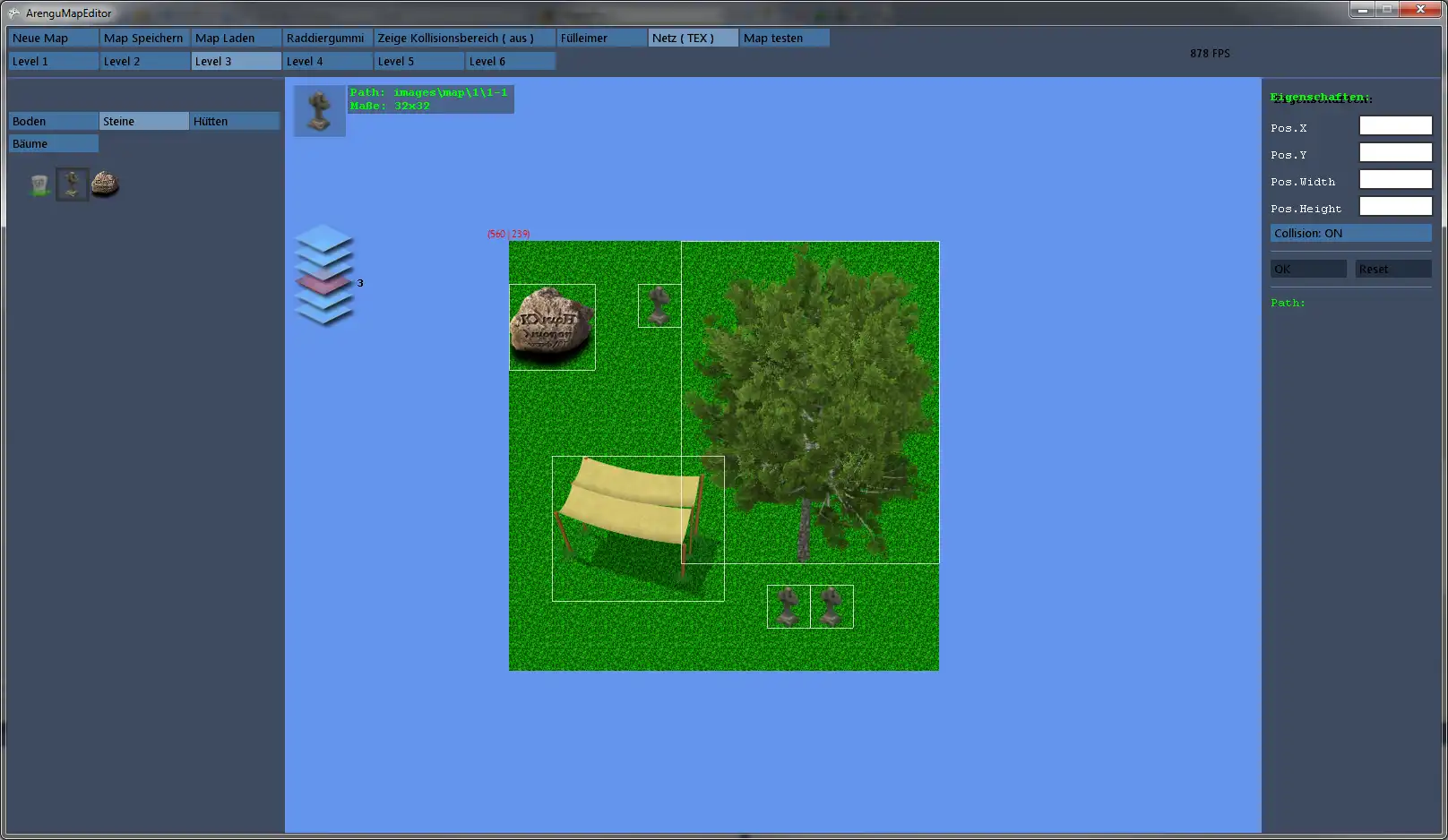
Task: Open the Hütten tile category
Action: pyautogui.click(x=235, y=121)
